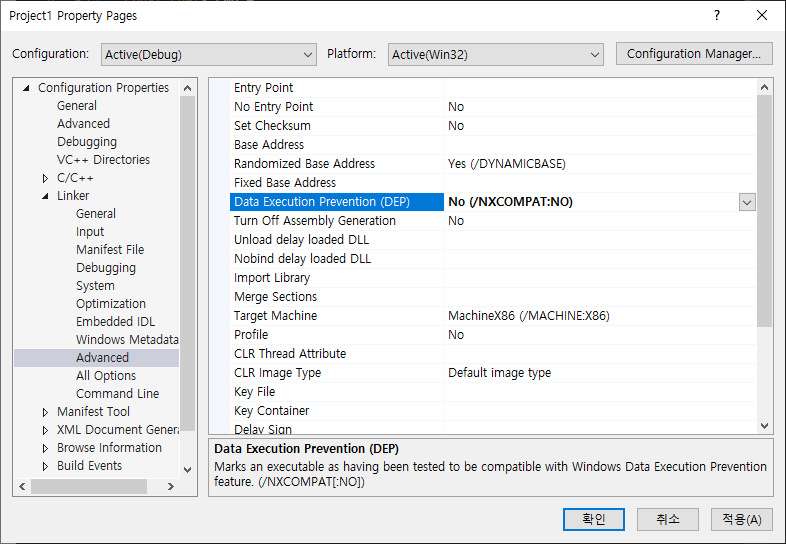The height and width of the screenshot is (544, 786).
Task: Select All Options under Linker
Action: pyautogui.click(x=106, y=376)
